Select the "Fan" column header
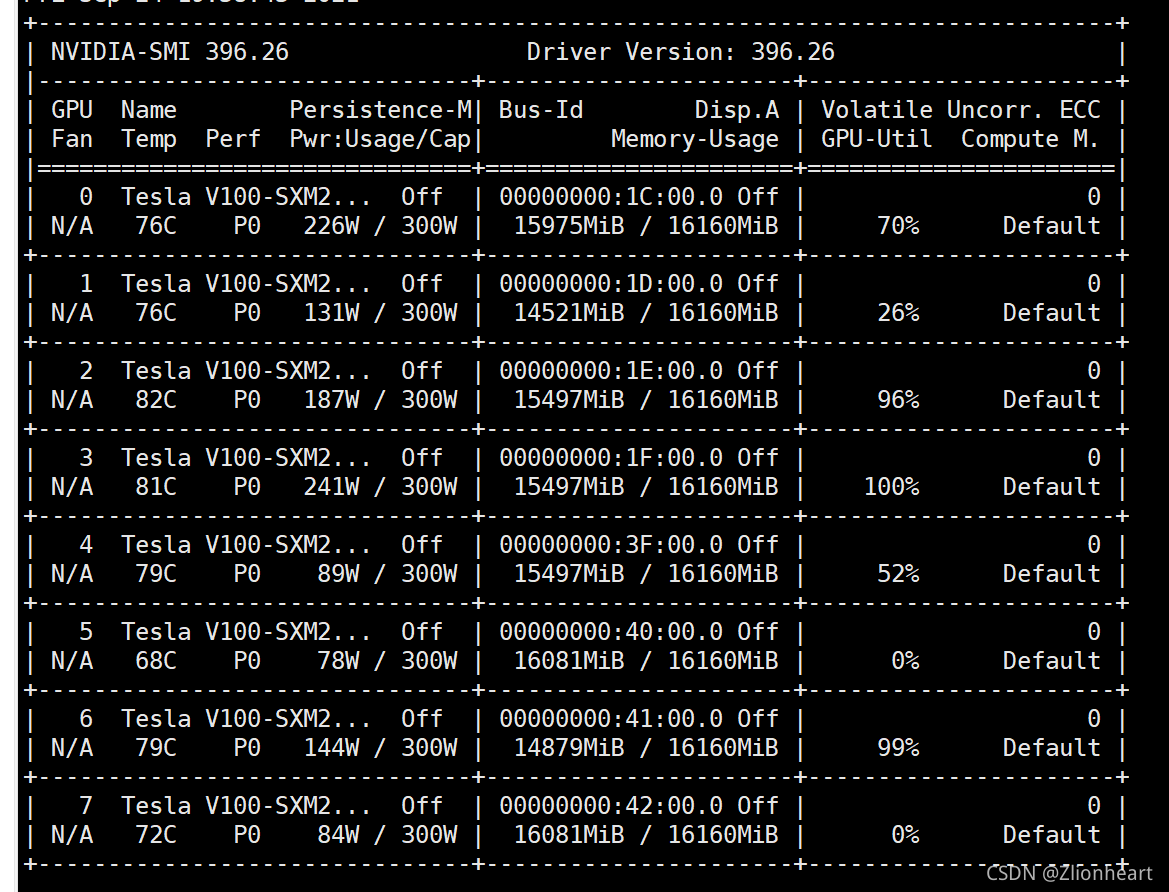The image size is (1169, 892). tap(72, 139)
